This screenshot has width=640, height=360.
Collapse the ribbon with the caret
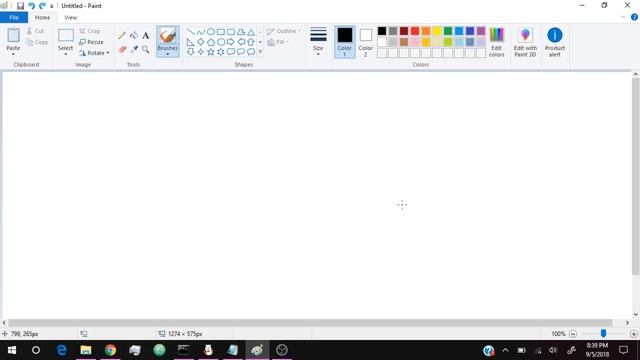(x=623, y=17)
